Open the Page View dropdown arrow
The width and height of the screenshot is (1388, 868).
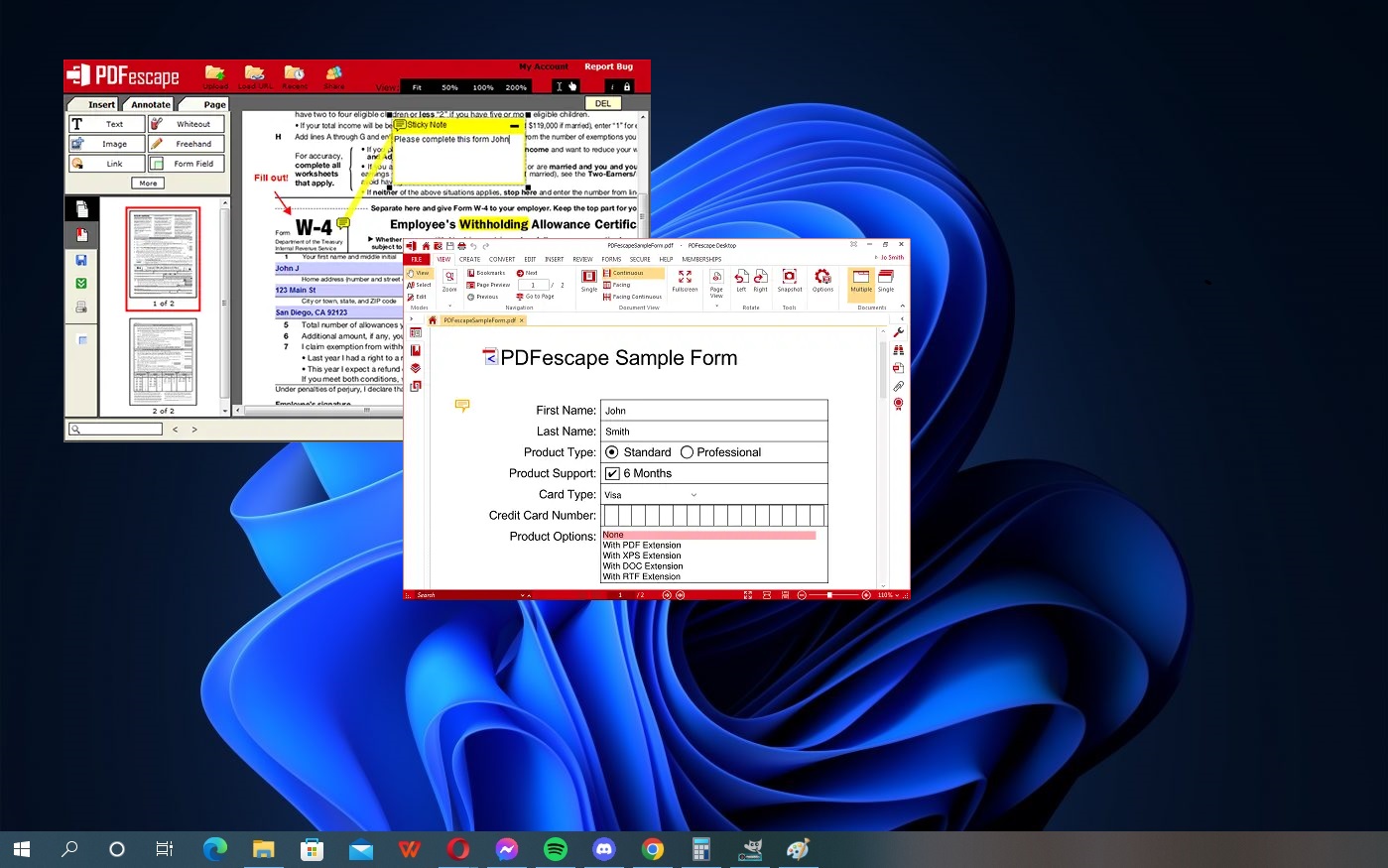coord(716,305)
